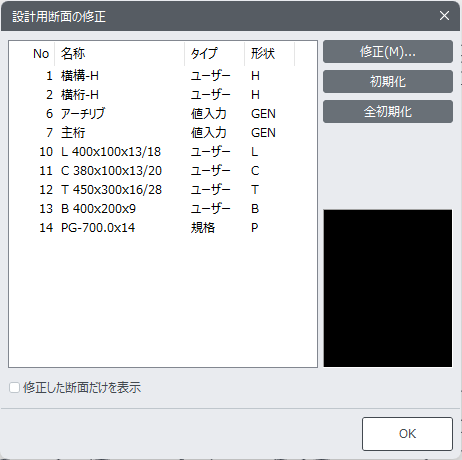Image resolution: width=462 pixels, height=460 pixels.
Task: Click the 全初期化 button
Action: click(388, 112)
